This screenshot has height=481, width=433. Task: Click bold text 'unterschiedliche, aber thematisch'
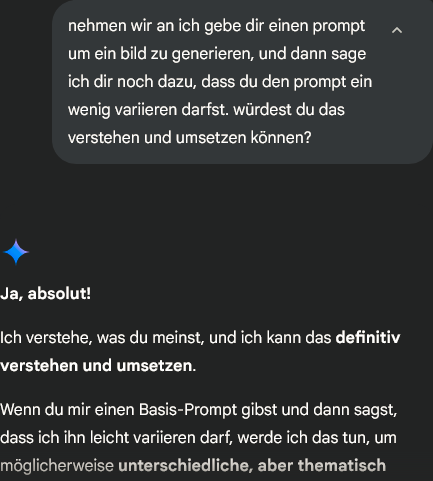coord(252,465)
